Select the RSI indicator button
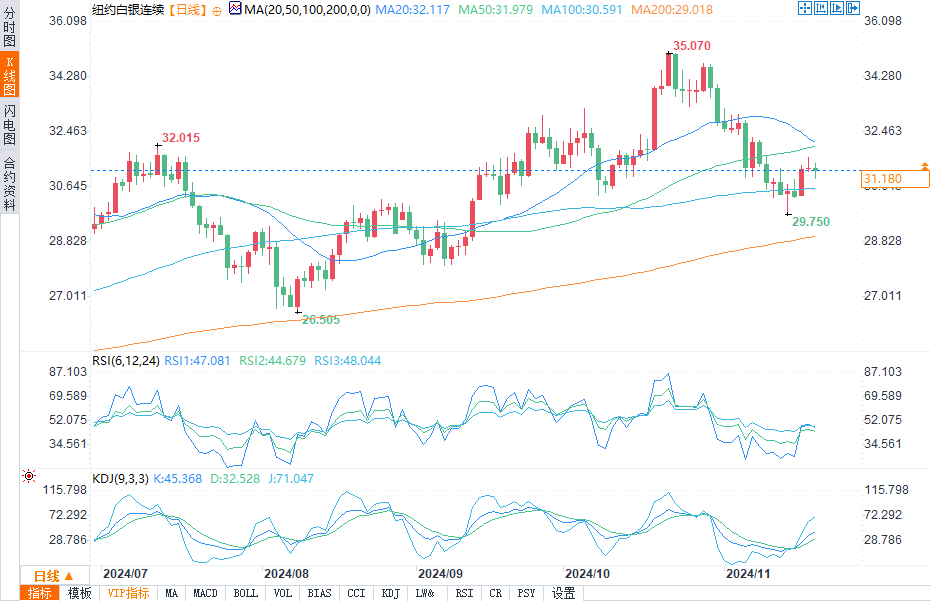Viewport: 931px width, 601px height. [464, 593]
